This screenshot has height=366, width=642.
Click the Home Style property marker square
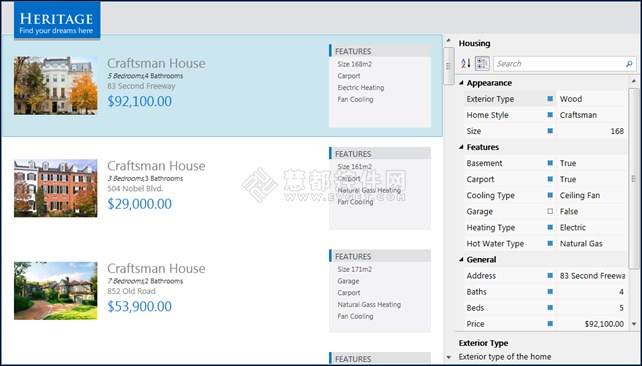[550, 115]
